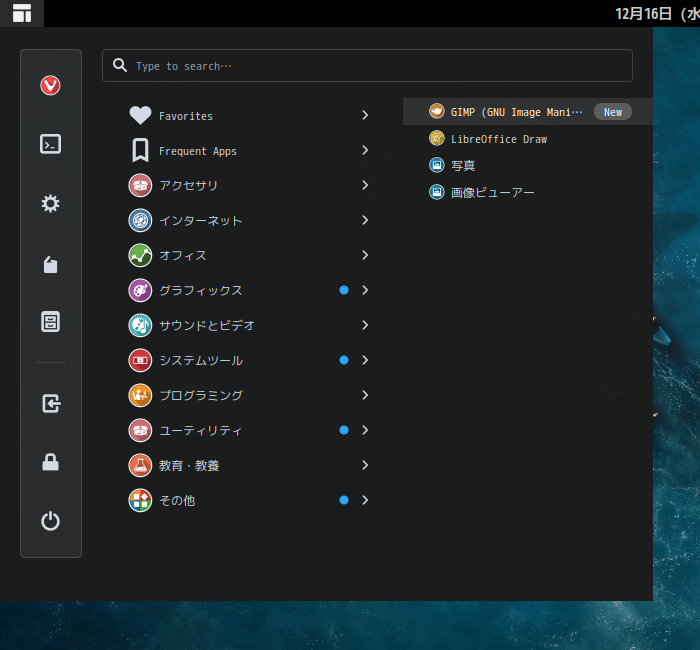The height and width of the screenshot is (650, 700).
Task: Open settings gear in sidebar
Action: click(50, 204)
